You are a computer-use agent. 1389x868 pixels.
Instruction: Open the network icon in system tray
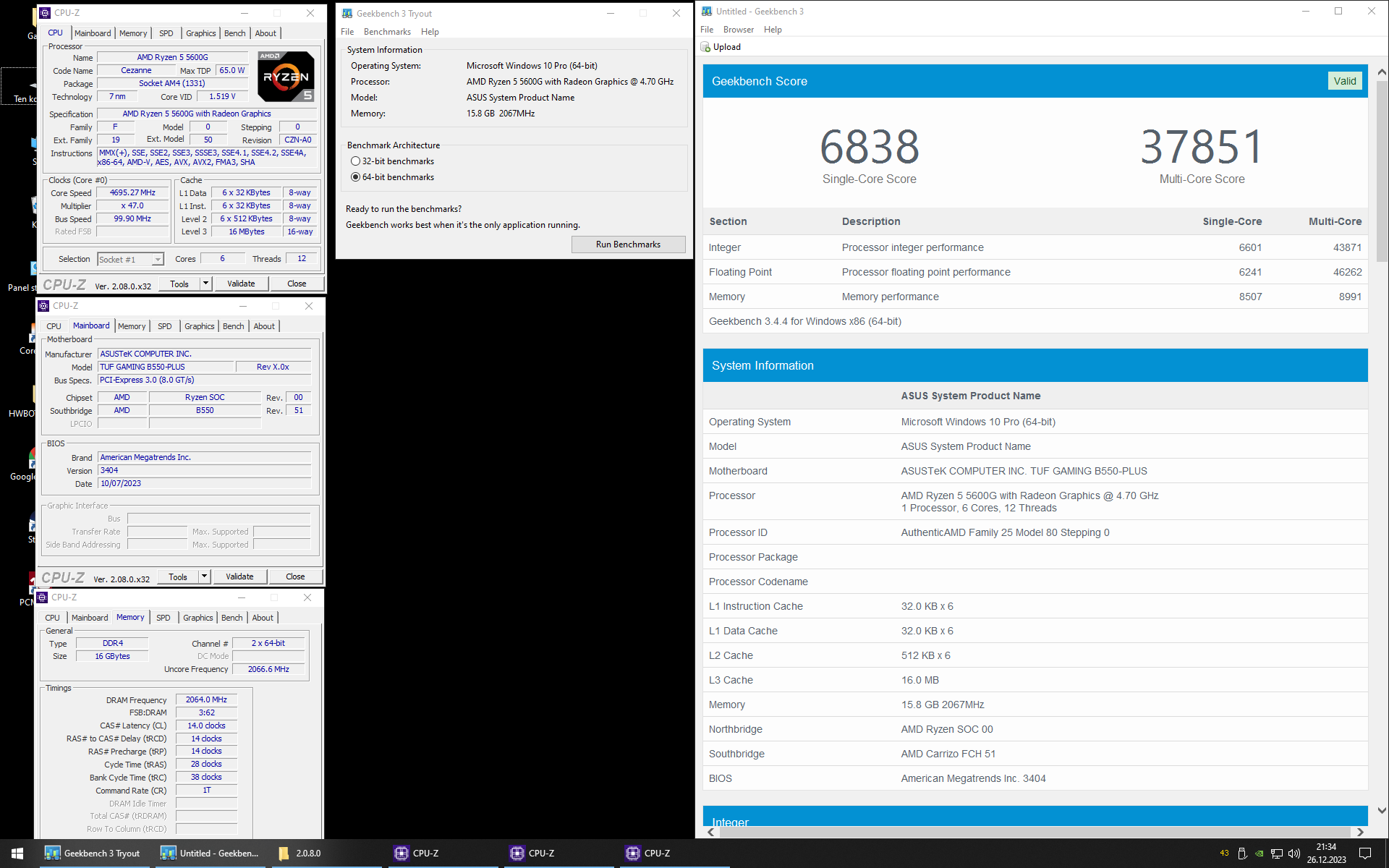click(1277, 854)
